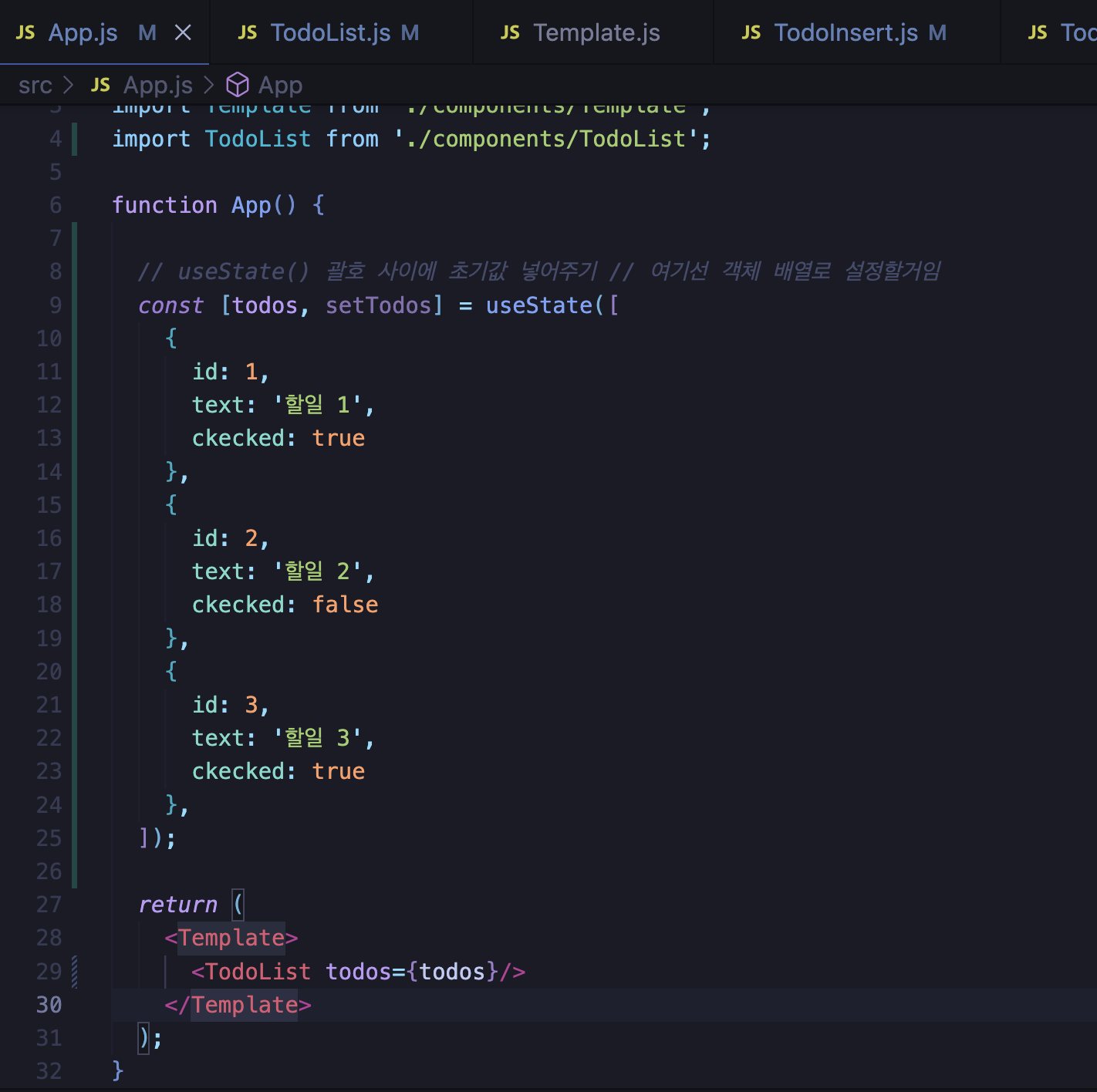Click 'ckecked: false' on line 18
This screenshot has width=1097, height=1092.
[x=285, y=605]
